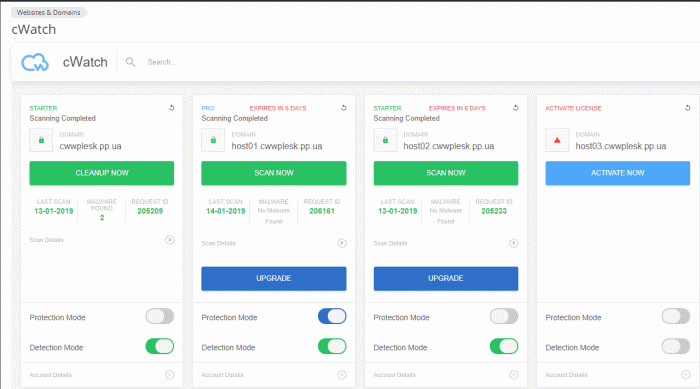Image resolution: width=700 pixels, height=389 pixels.
Task: Click UPGRADE on the host01.cwwplesk.pp.ua card
Action: [x=274, y=278]
